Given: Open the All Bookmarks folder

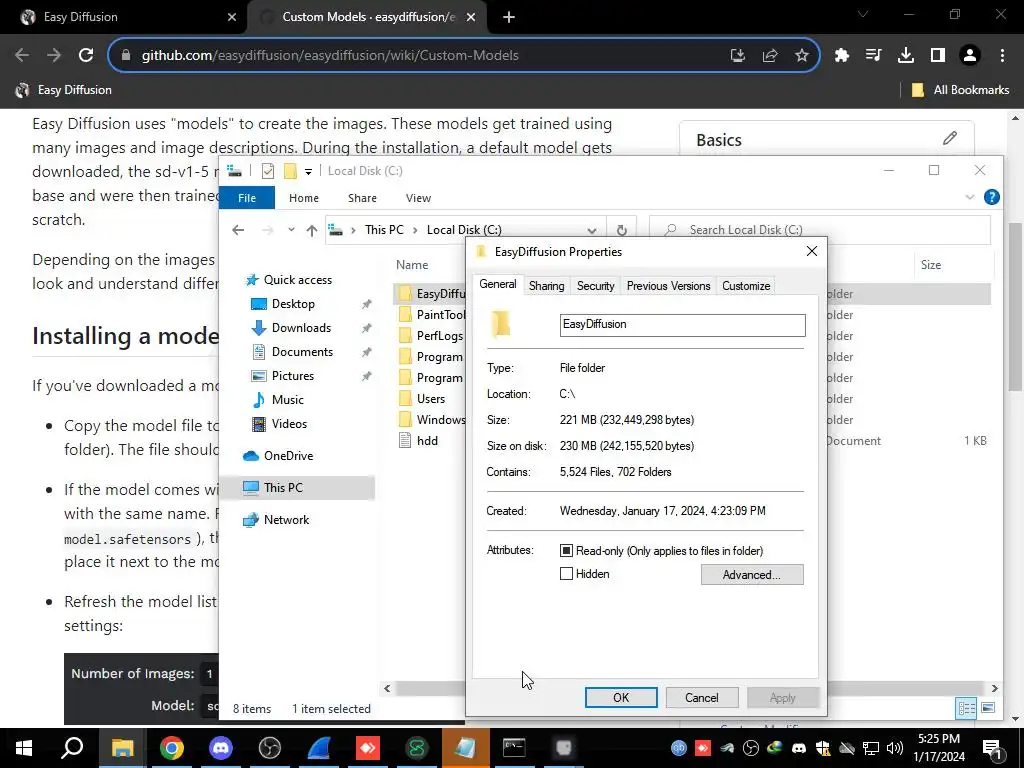Looking at the screenshot, I should tap(960, 90).
